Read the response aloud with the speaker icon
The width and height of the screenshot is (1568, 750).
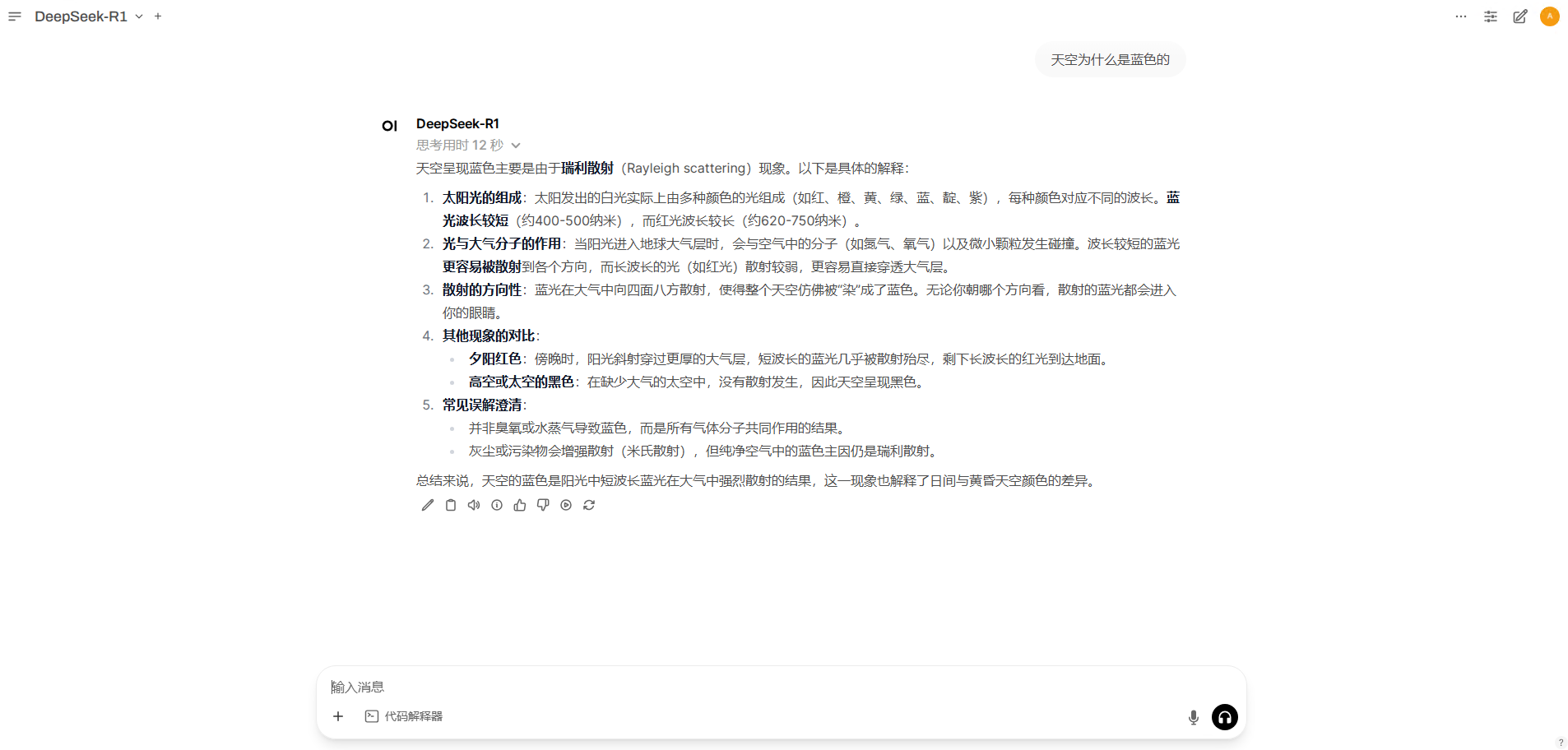473,505
